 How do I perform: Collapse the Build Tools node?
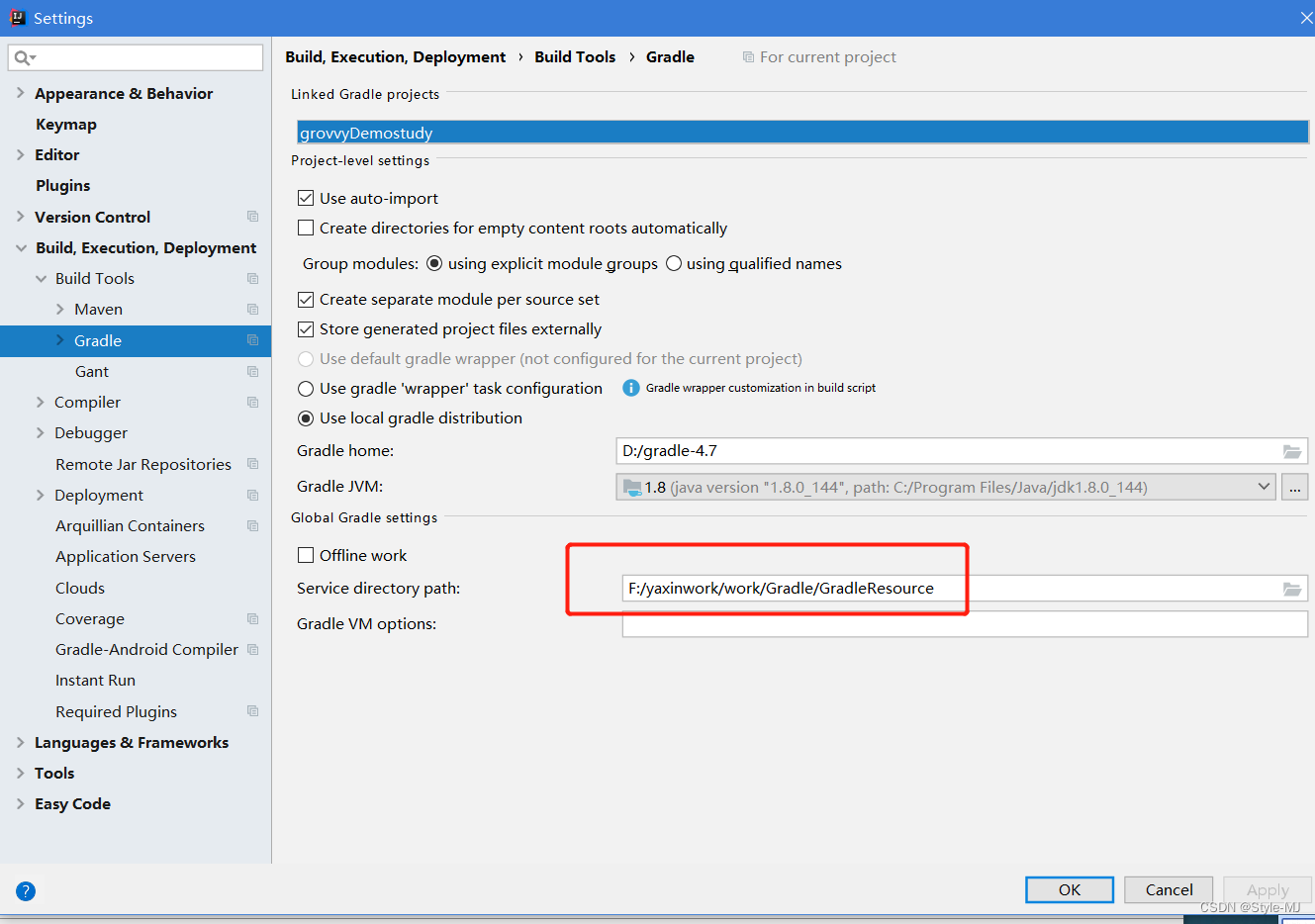(41, 278)
